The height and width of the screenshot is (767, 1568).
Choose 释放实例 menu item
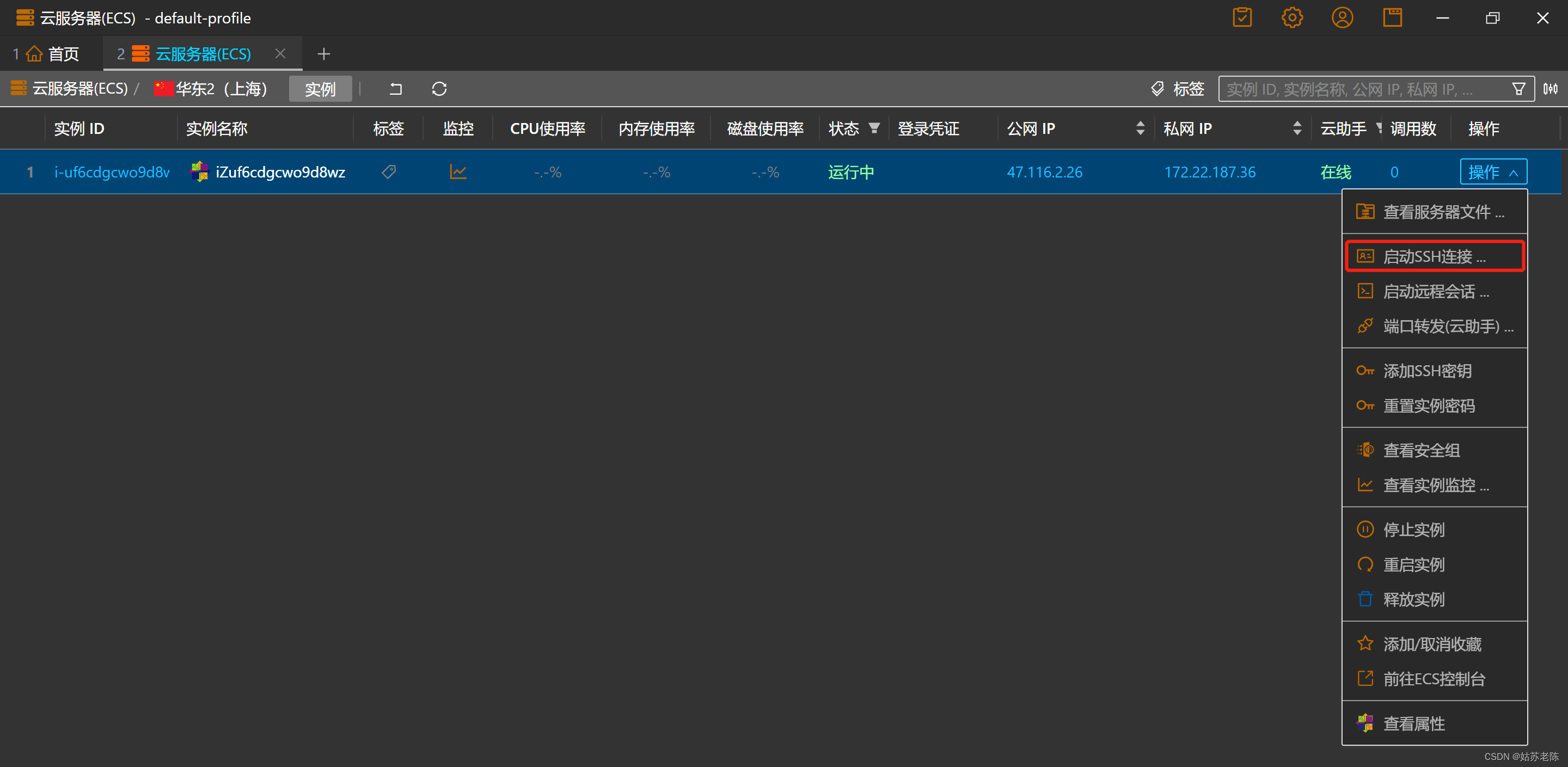pos(1435,599)
